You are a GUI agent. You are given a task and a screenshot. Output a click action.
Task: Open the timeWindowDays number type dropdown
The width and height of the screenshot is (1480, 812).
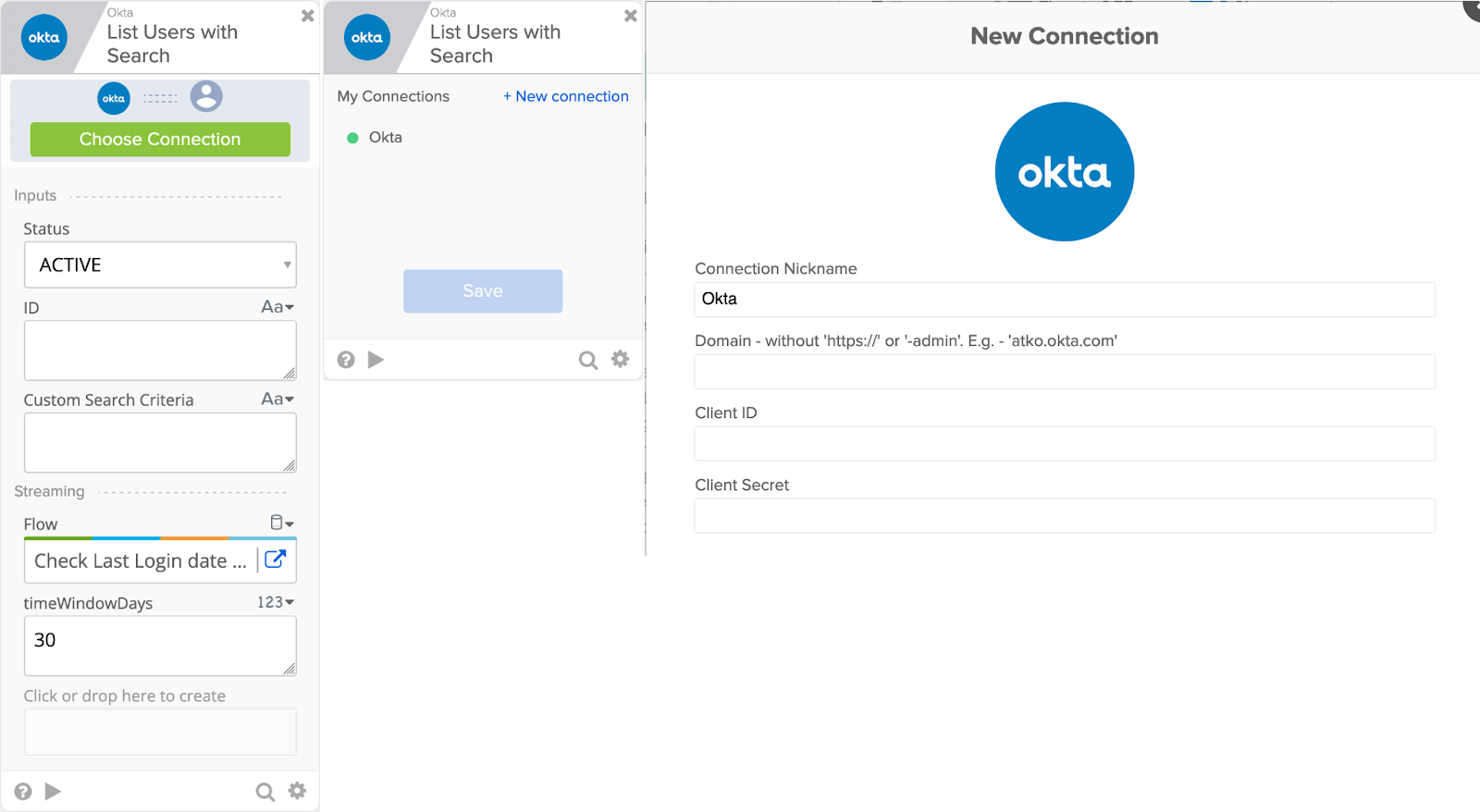(275, 602)
